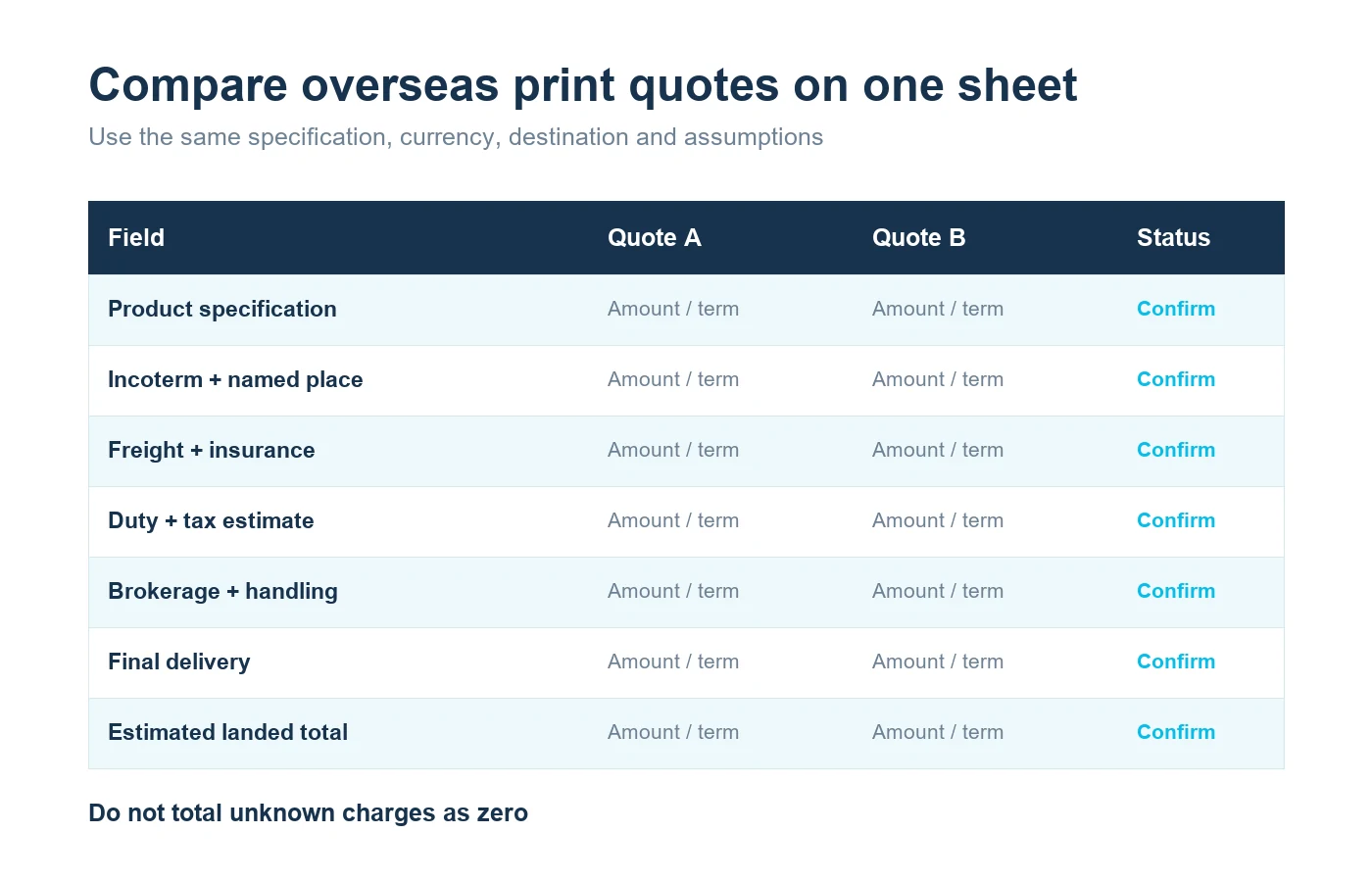The height and width of the screenshot is (882, 1372).
Task: Select the Duty + tax estimate label
Action: 211,520
